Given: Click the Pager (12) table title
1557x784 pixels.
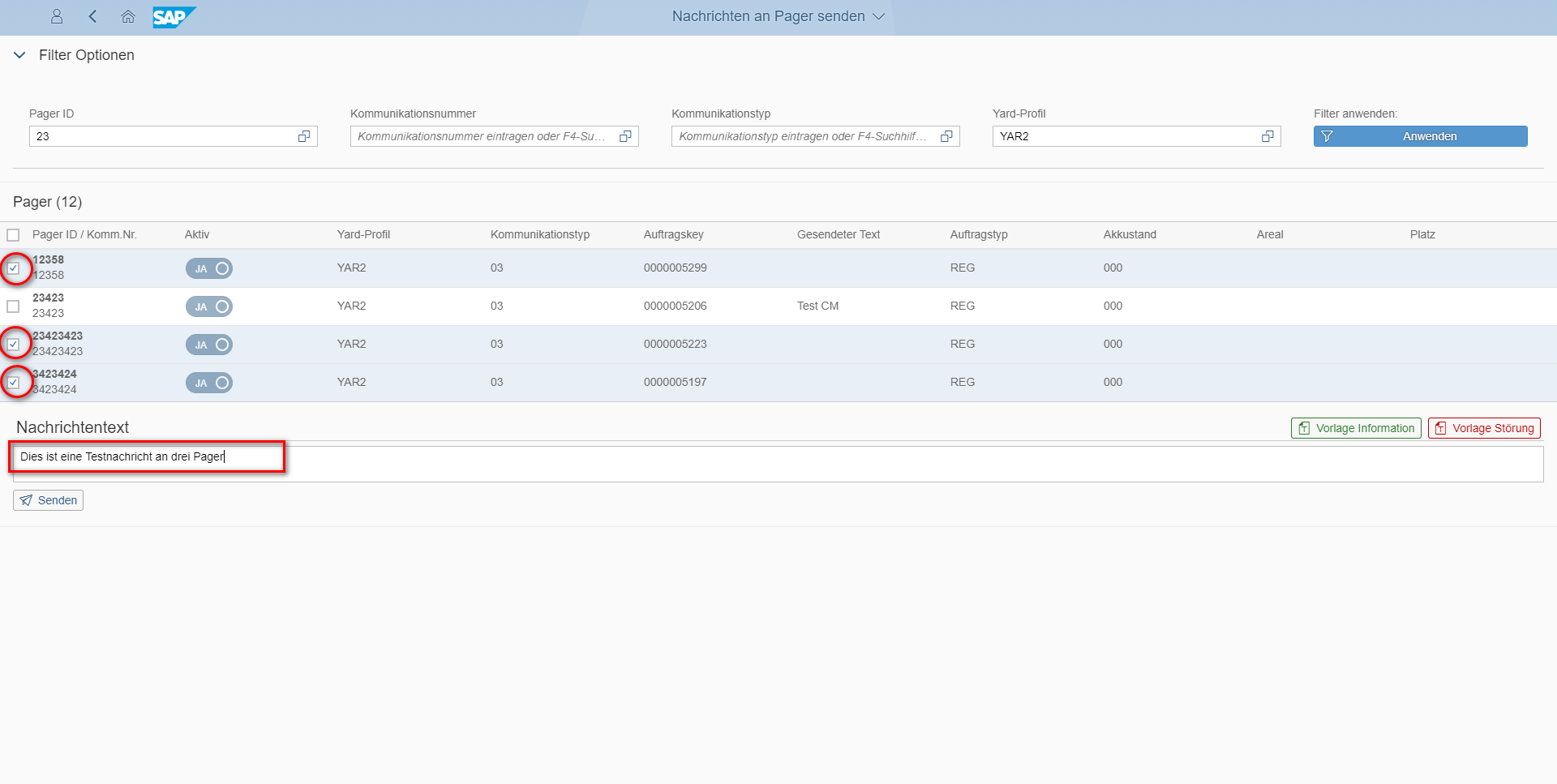Looking at the screenshot, I should pyautogui.click(x=47, y=202).
